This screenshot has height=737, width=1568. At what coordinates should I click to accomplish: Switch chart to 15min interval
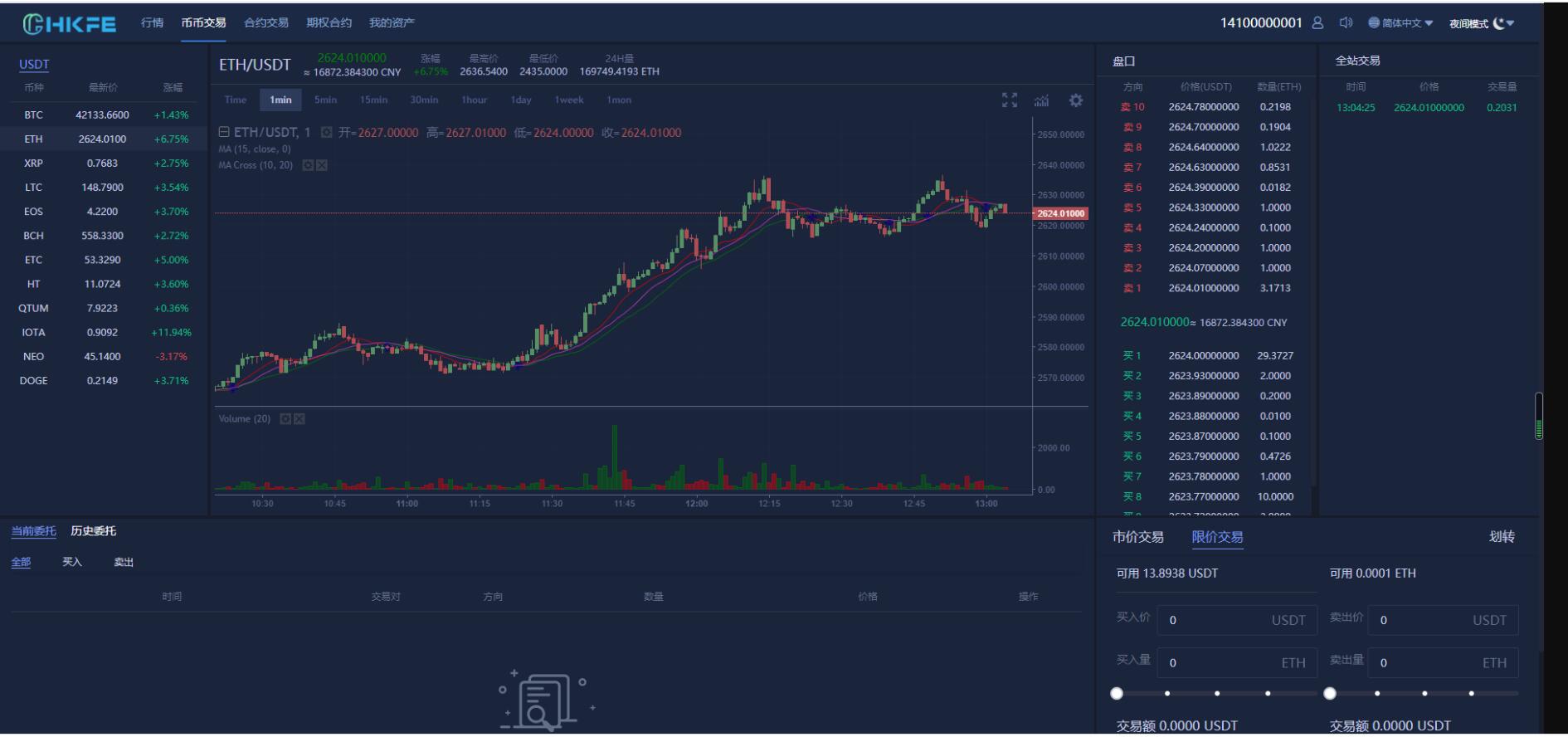(373, 100)
